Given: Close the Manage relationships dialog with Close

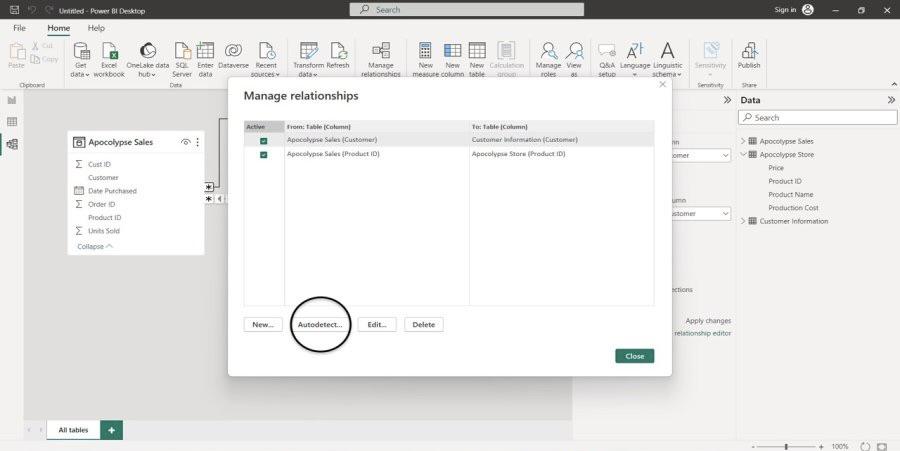Looking at the screenshot, I should [634, 356].
